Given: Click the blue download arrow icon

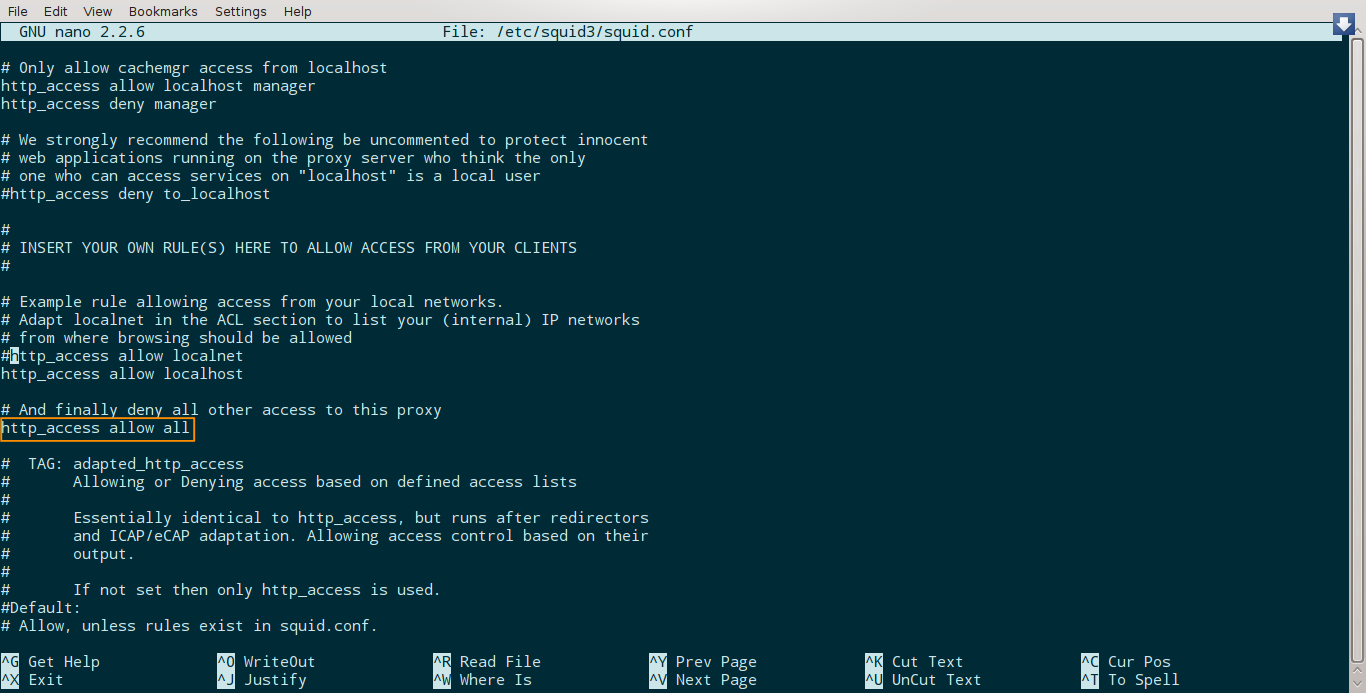Looking at the screenshot, I should [1344, 25].
